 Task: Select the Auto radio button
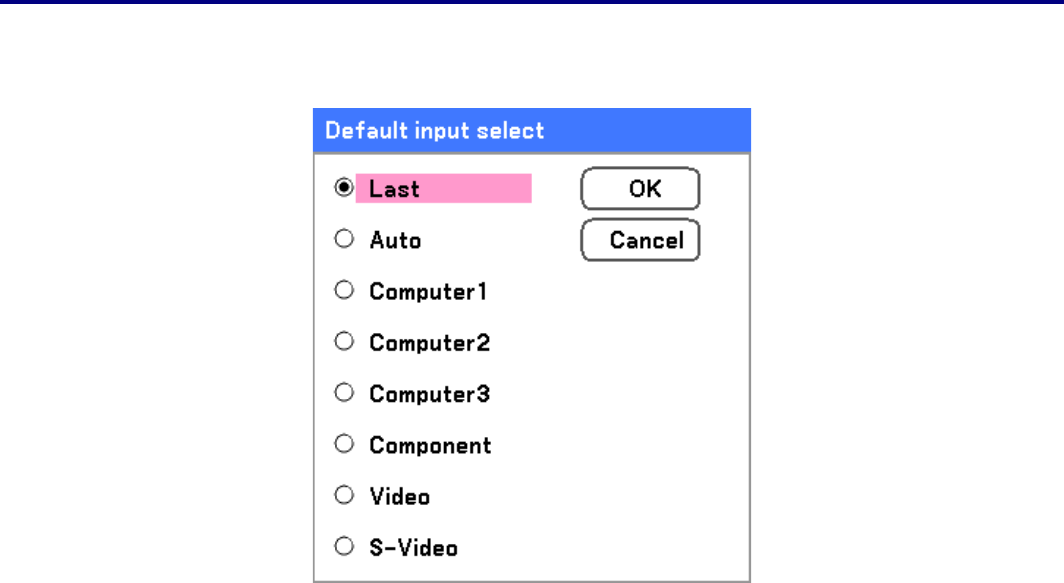pos(344,240)
